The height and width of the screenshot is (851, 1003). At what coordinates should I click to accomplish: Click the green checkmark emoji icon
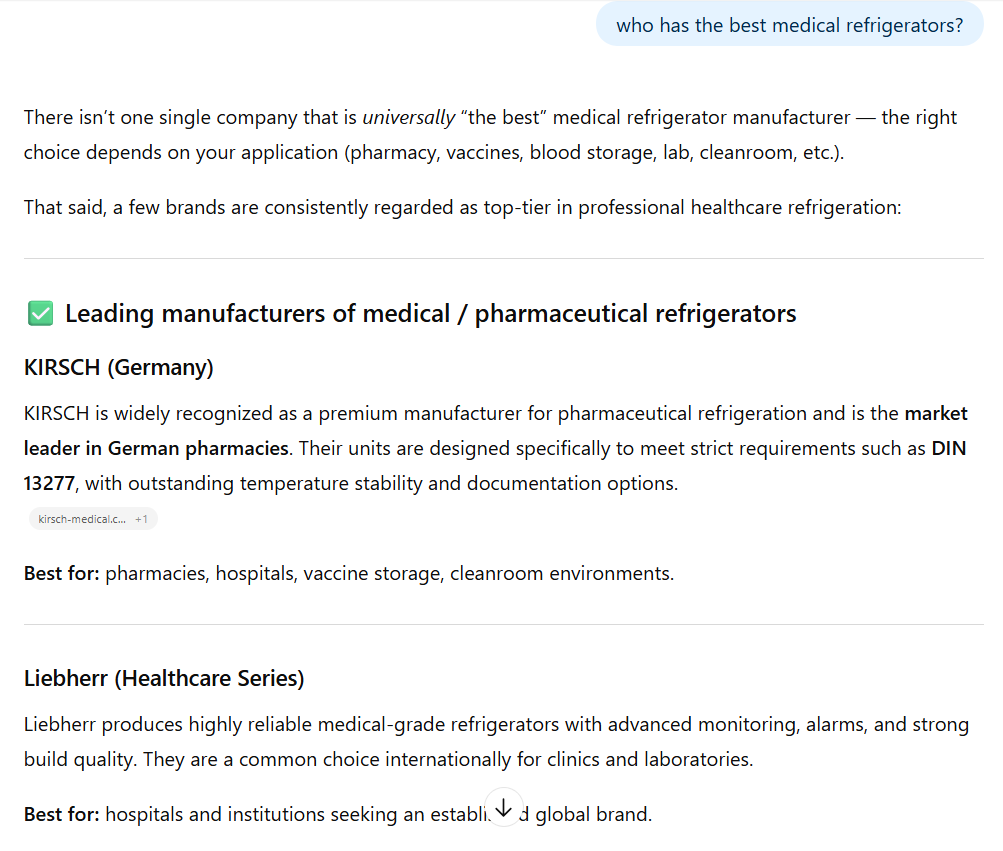pos(40,314)
